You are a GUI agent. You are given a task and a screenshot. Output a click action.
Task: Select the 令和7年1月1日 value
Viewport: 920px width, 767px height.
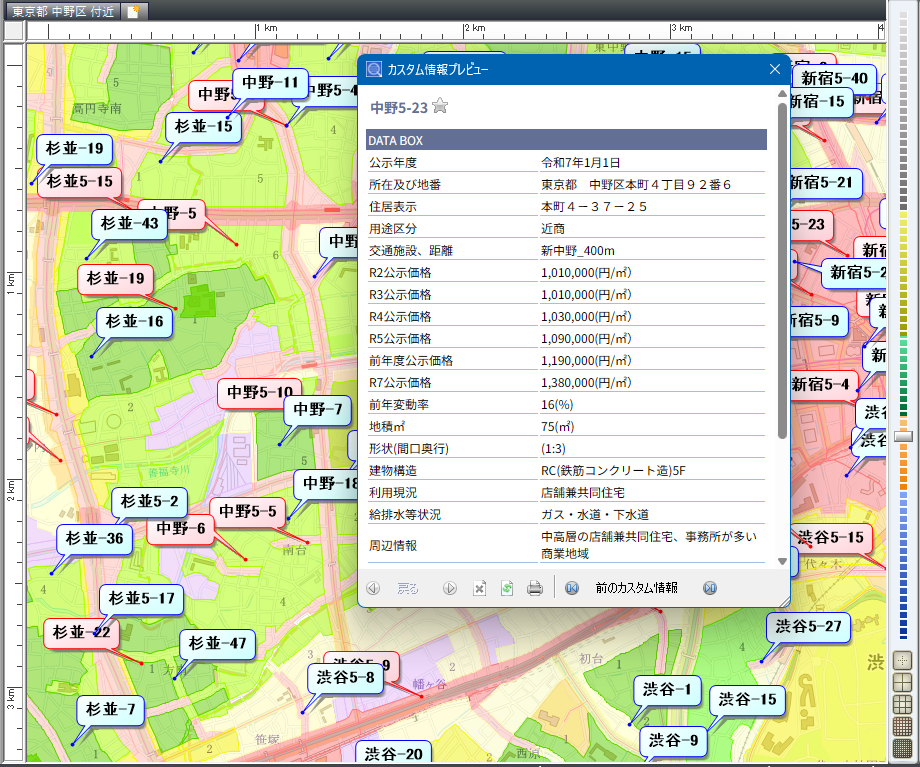tap(580, 163)
